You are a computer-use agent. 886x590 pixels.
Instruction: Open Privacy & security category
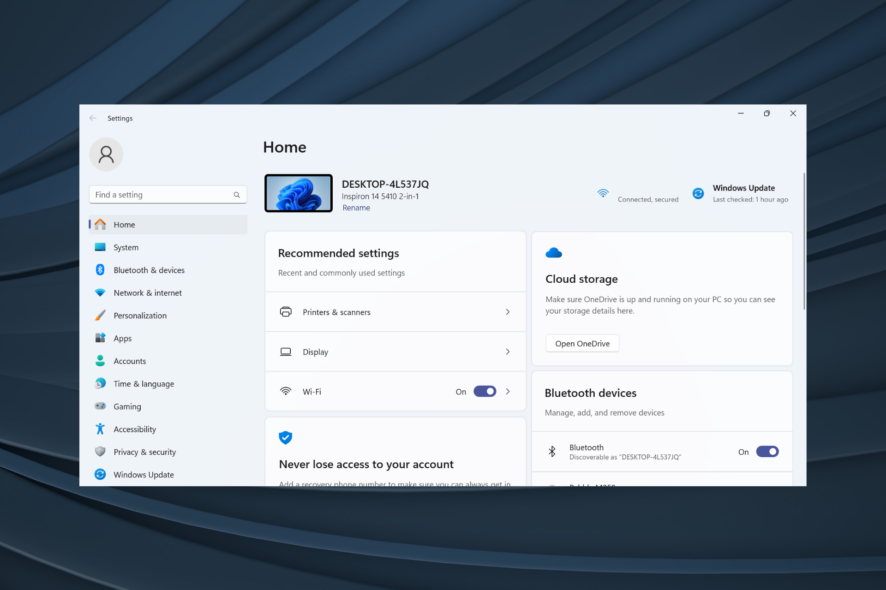(168, 452)
